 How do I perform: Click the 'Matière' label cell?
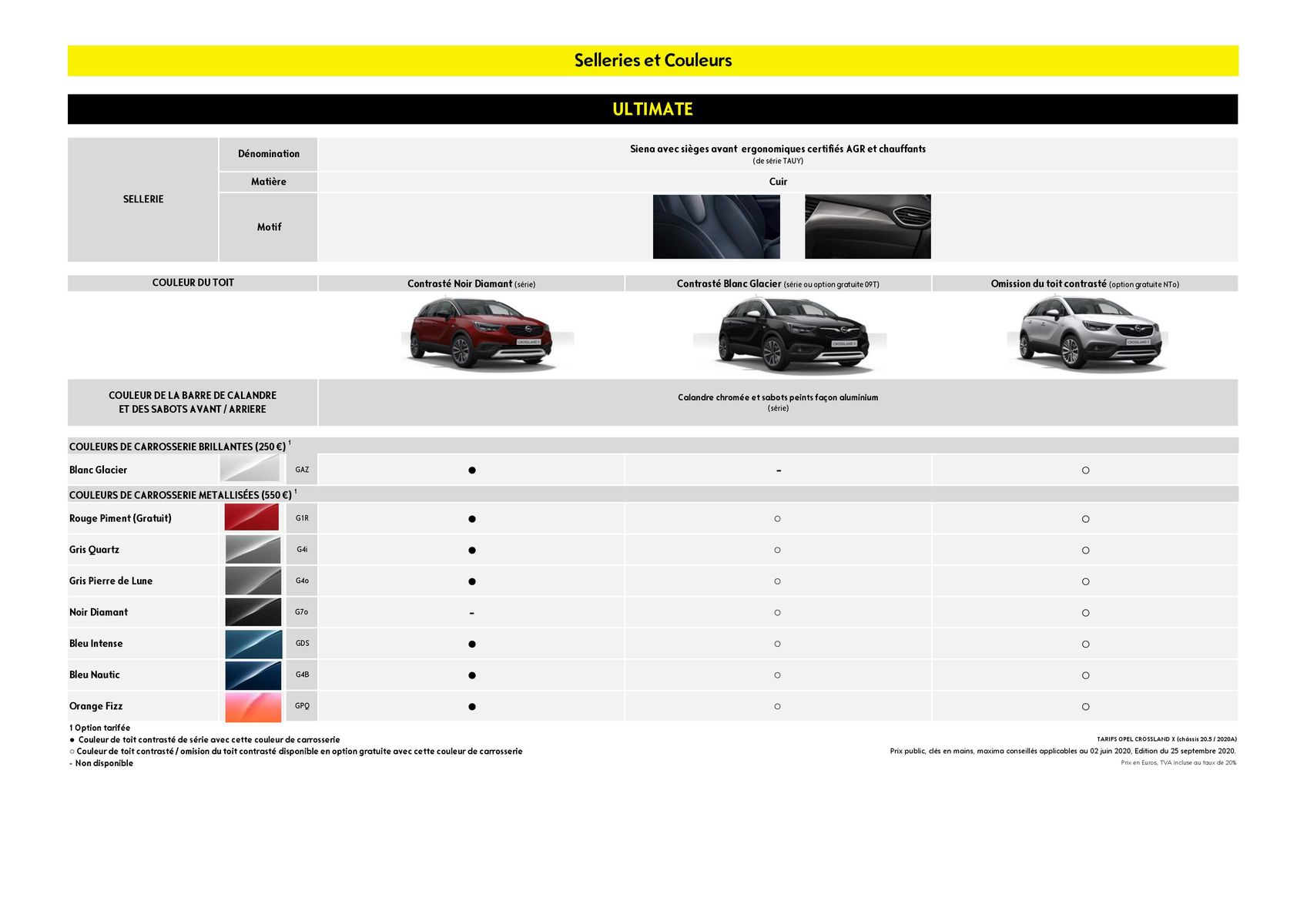269,182
